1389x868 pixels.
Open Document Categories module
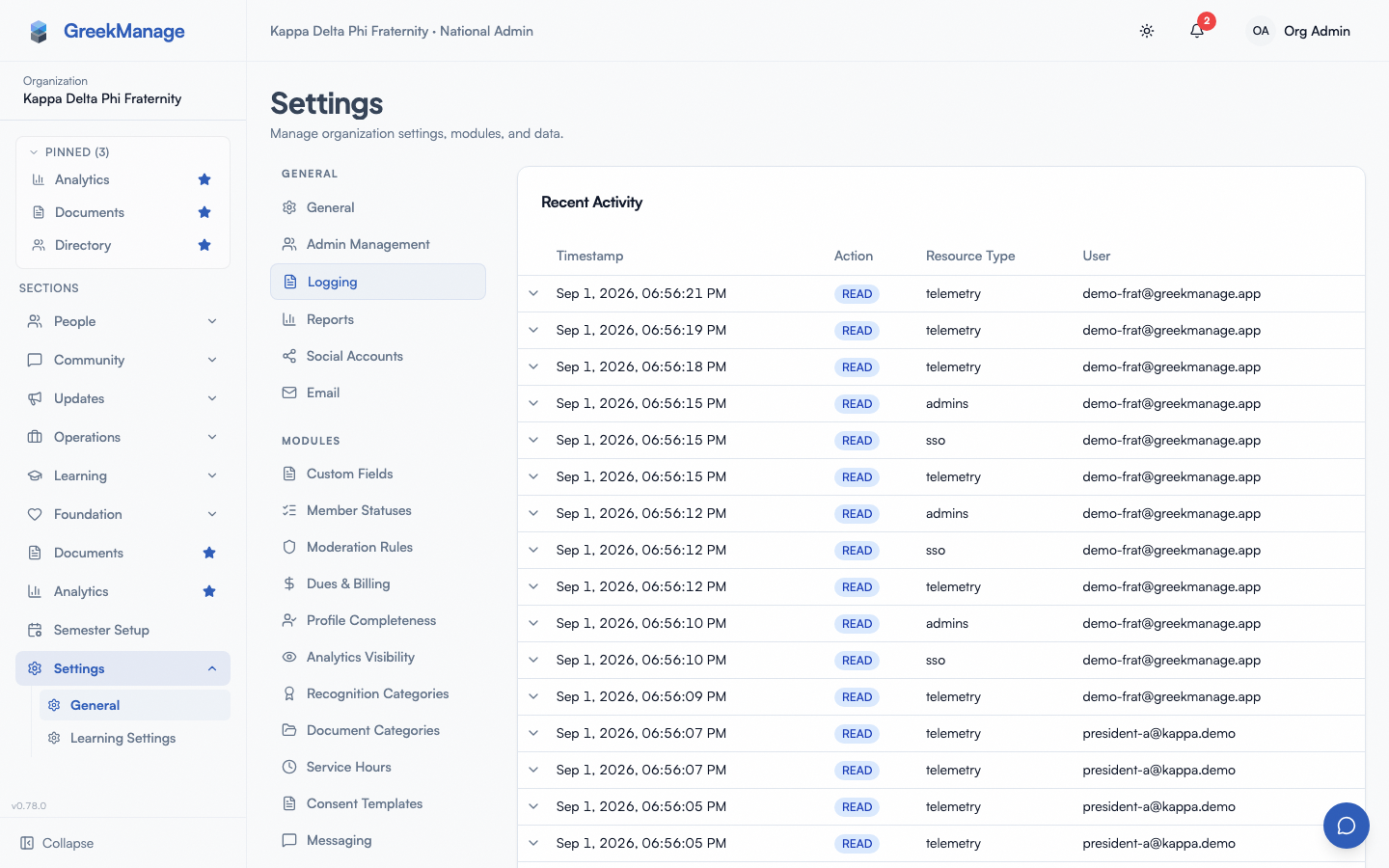coord(378,730)
